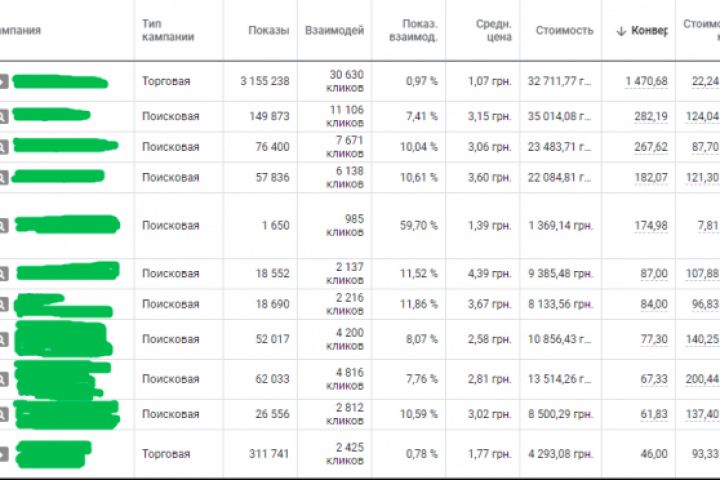The image size is (720, 480).
Task: Sort by the Тип кампании column header
Action: pyautogui.click(x=167, y=30)
